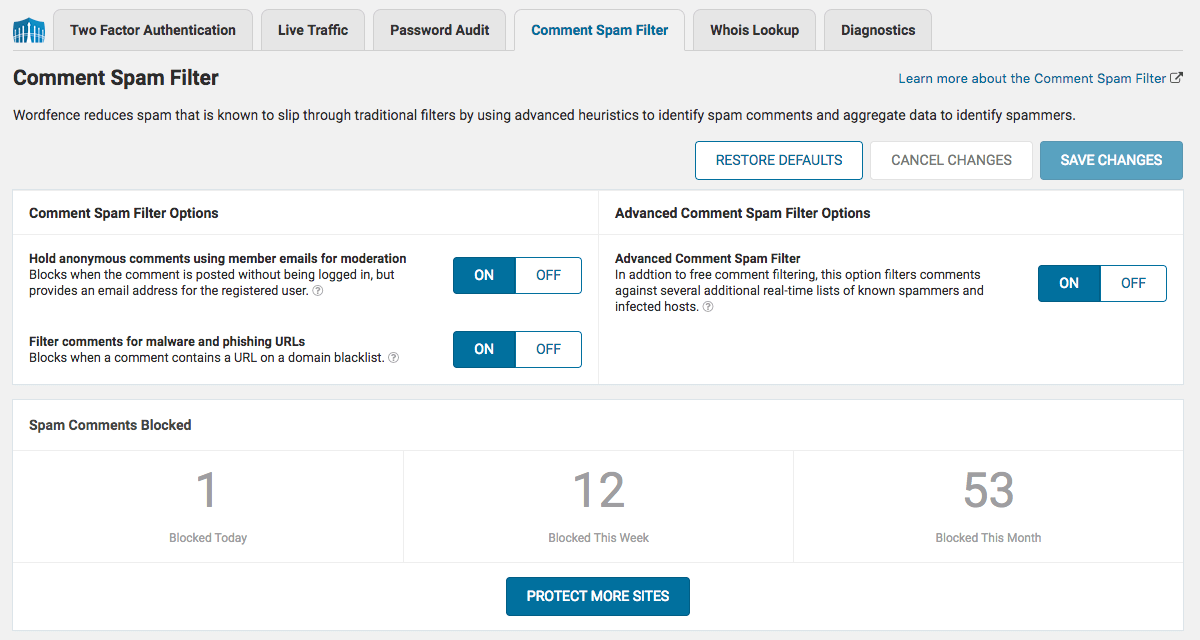This screenshot has width=1200, height=640.
Task: Click help icon beside domain blacklist description
Action: [x=393, y=357]
